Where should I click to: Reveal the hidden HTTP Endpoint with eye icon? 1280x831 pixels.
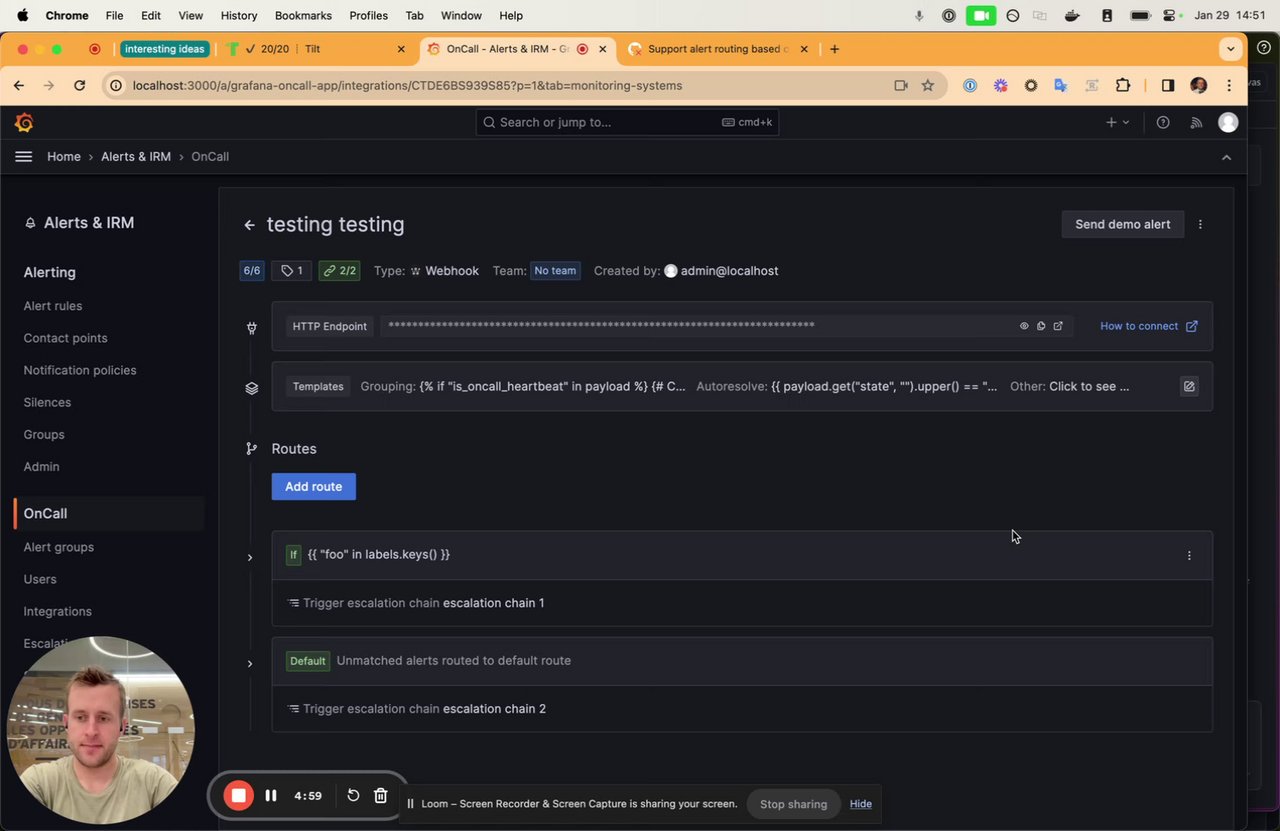(x=1024, y=326)
